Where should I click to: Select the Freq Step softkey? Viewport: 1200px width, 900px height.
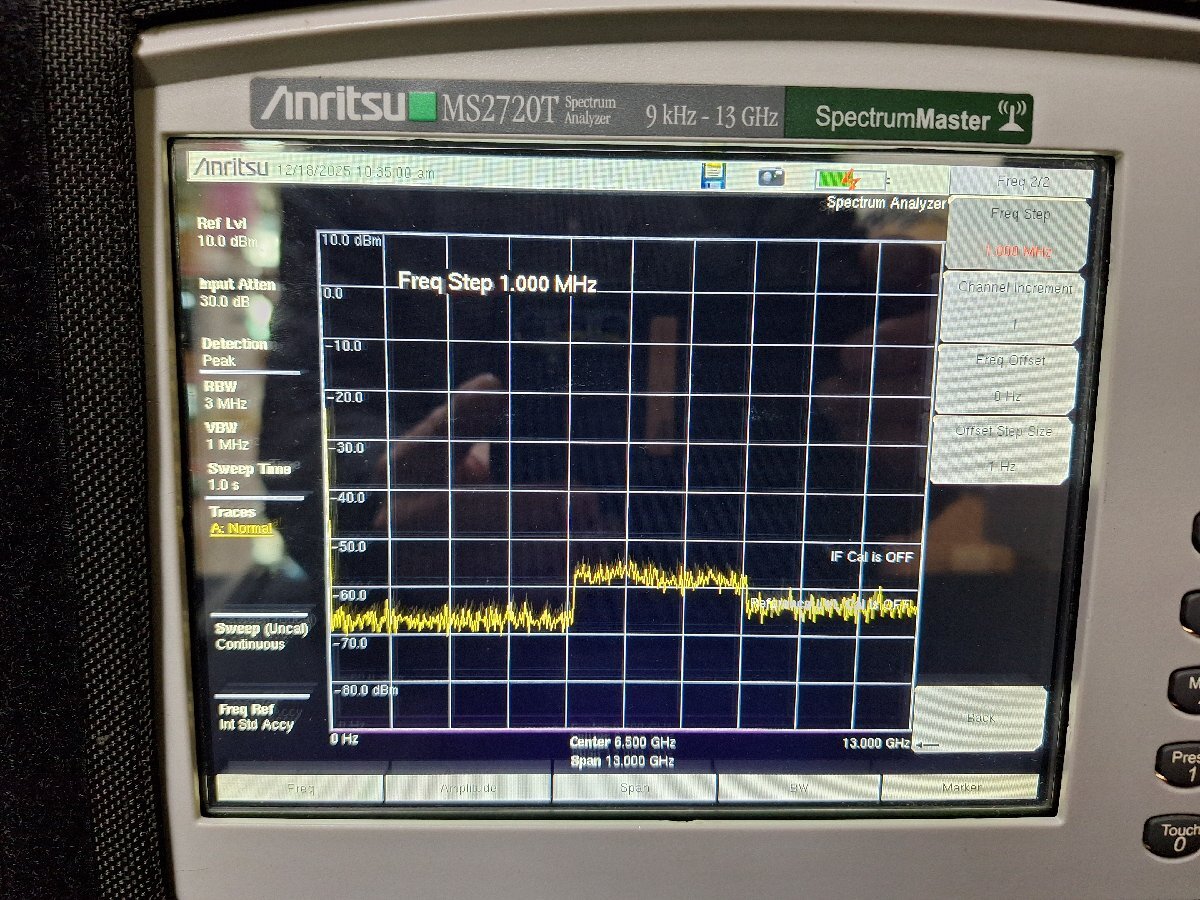coord(1018,234)
